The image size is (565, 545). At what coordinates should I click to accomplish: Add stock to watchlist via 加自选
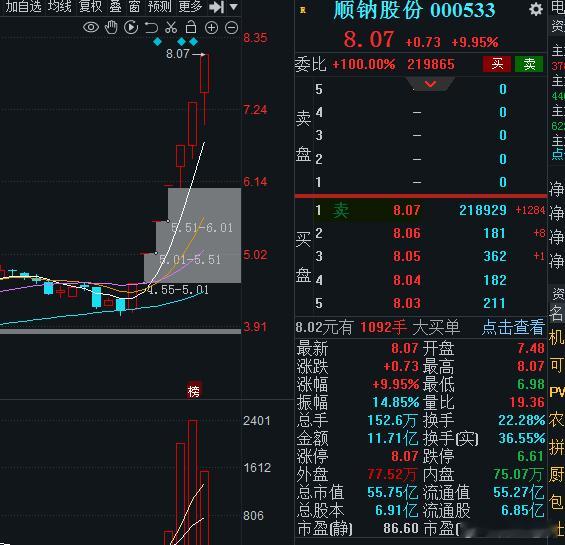[23, 6]
